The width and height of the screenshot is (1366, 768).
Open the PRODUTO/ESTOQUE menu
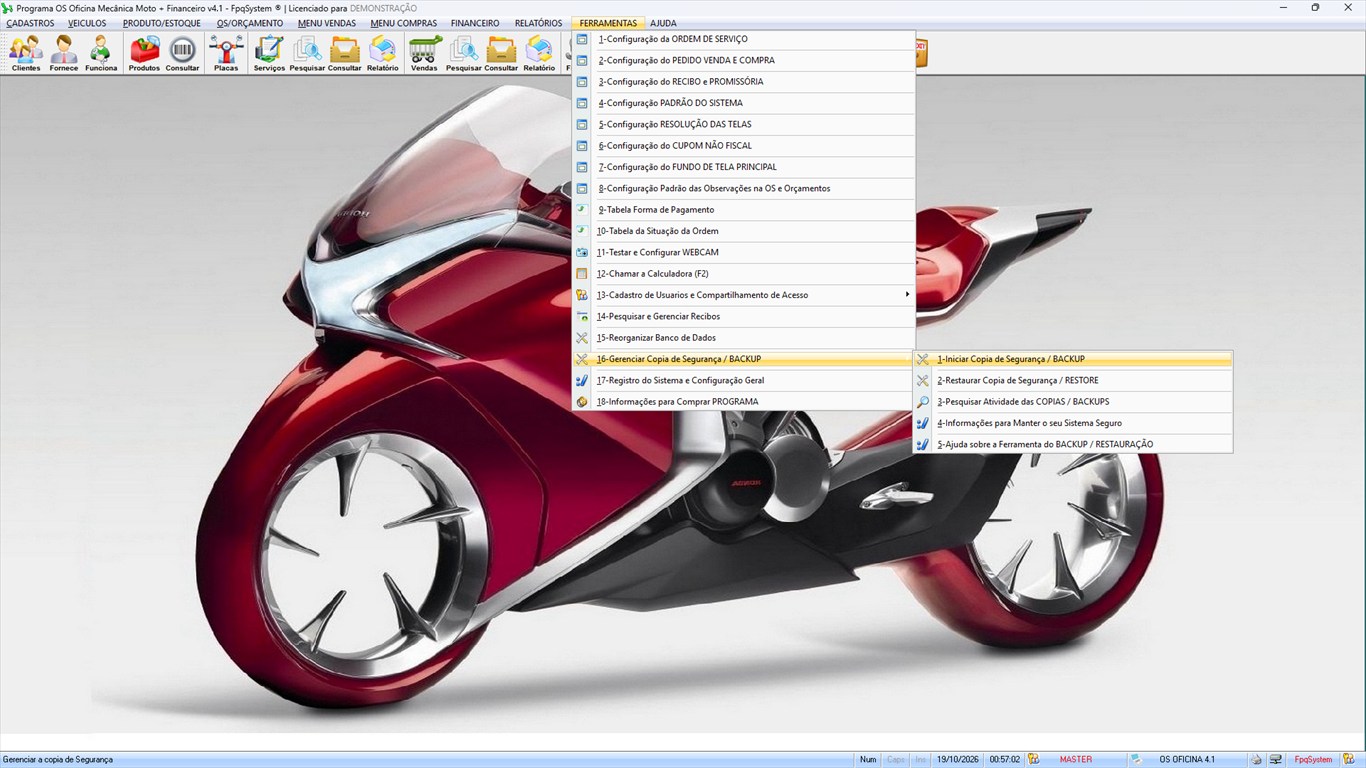pos(162,23)
